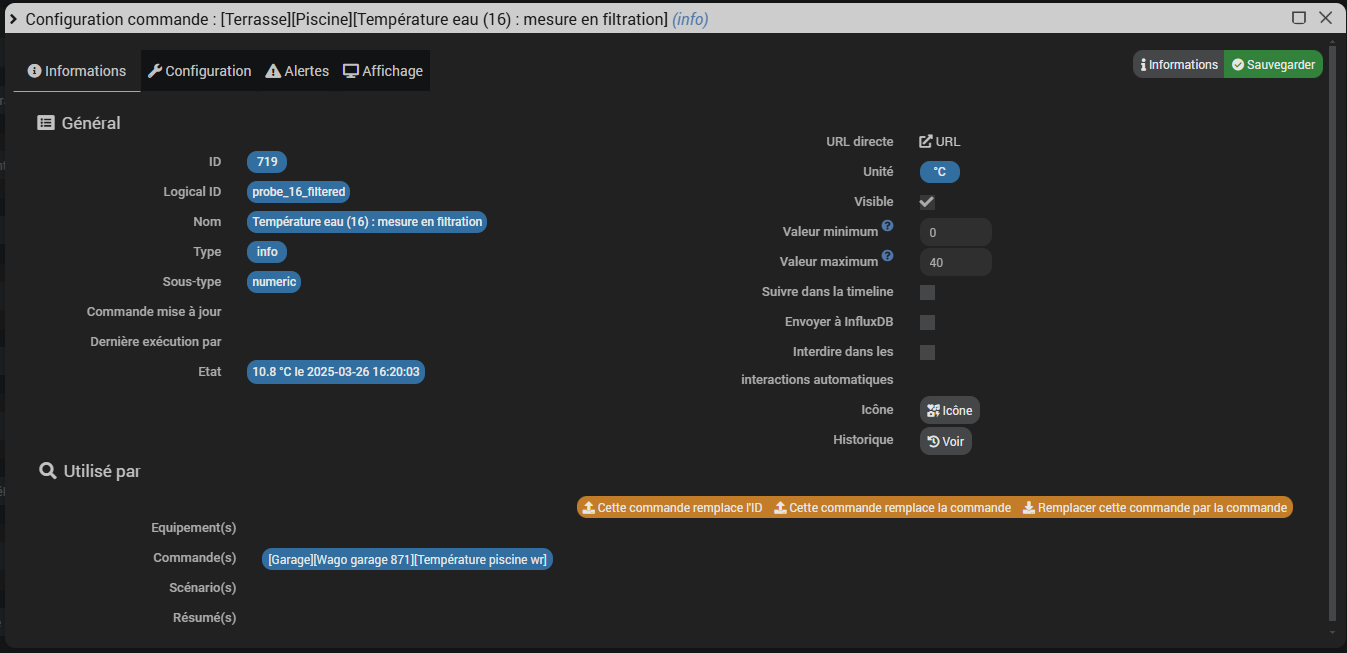Screen dimensions: 1347x653
Task: Click the Valeur minimum input field
Action: tap(955, 232)
